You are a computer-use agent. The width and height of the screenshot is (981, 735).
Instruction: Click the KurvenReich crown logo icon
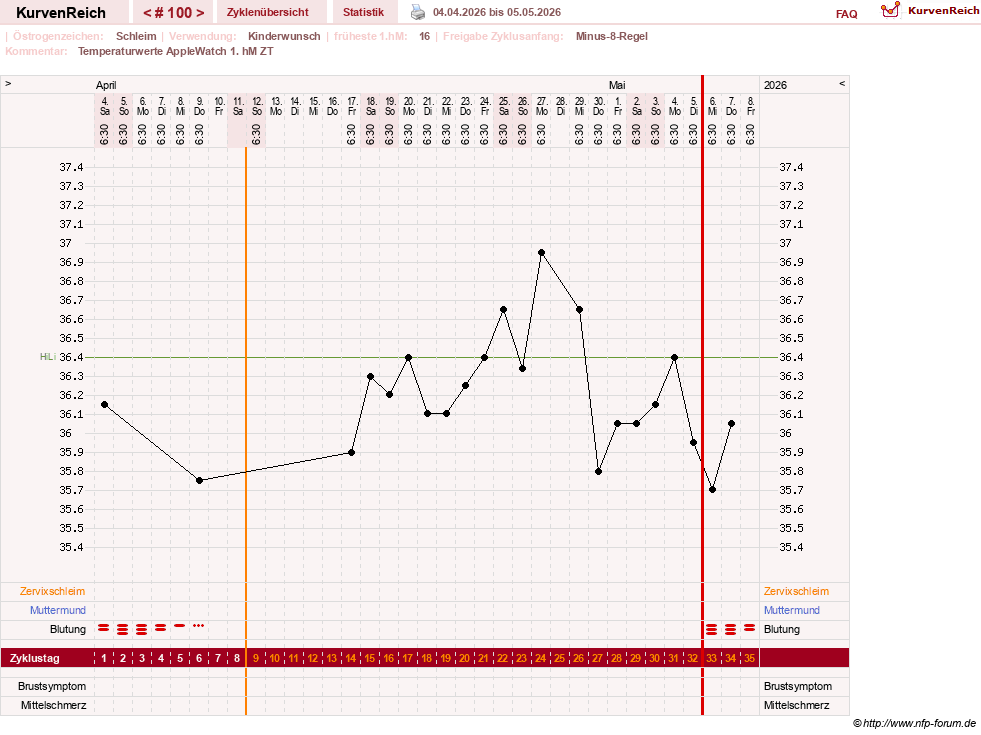(x=890, y=10)
